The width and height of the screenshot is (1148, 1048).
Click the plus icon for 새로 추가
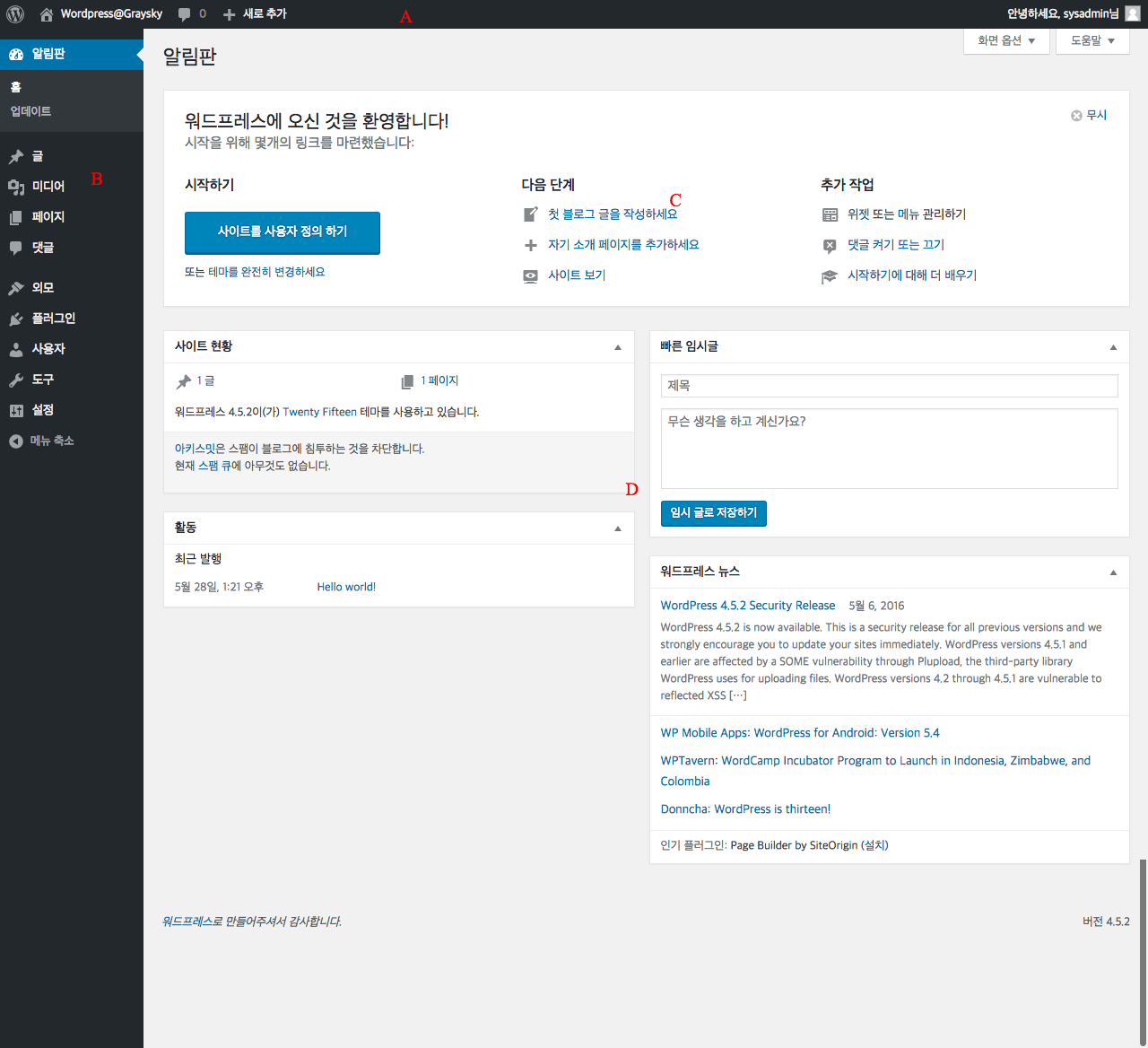(x=230, y=14)
